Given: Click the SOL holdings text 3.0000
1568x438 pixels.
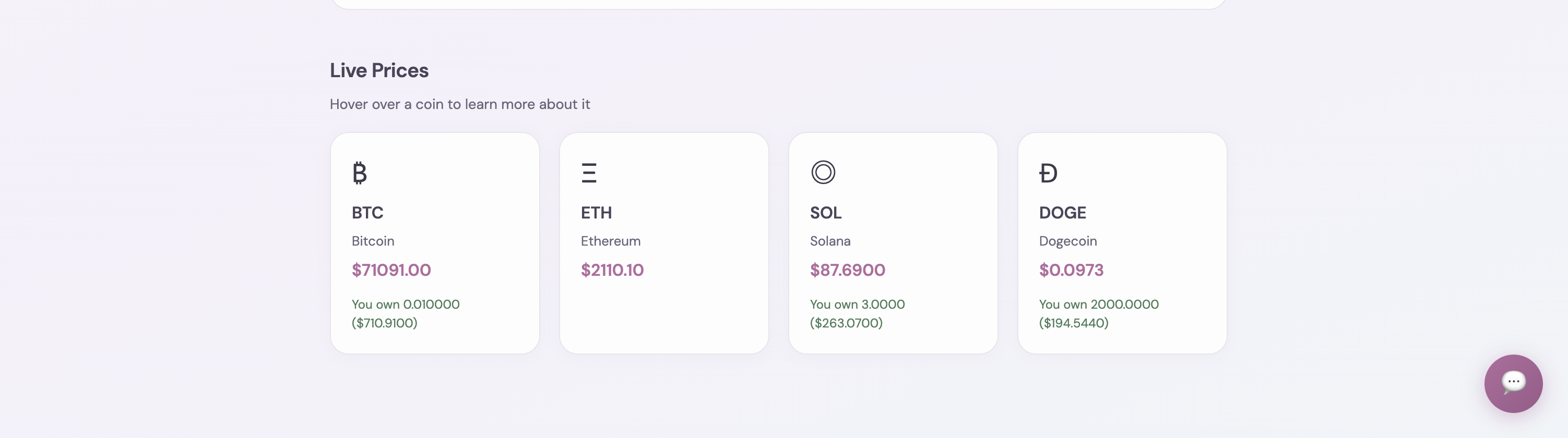Looking at the screenshot, I should (883, 304).
